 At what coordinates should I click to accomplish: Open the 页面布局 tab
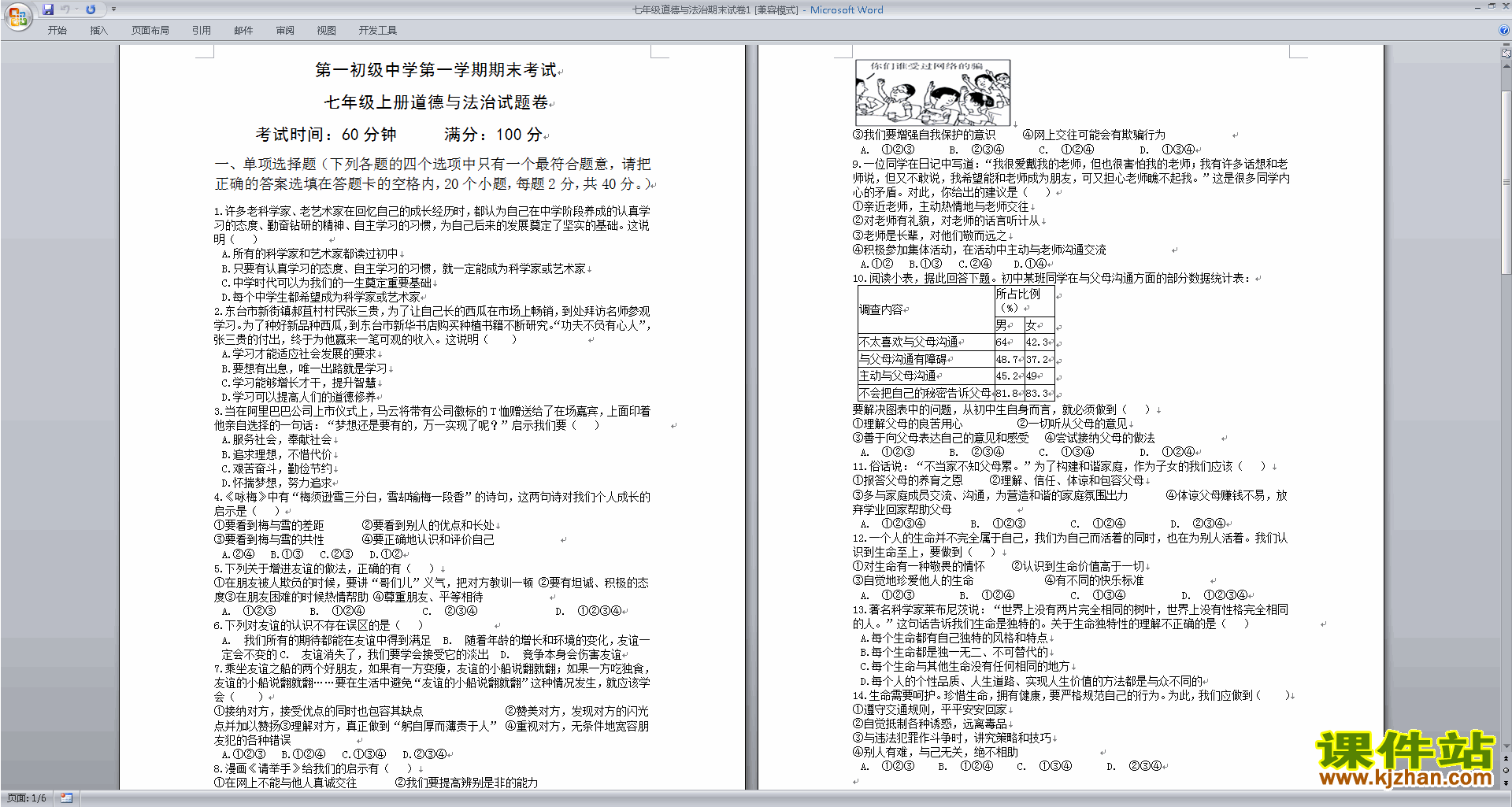pyautogui.click(x=150, y=31)
